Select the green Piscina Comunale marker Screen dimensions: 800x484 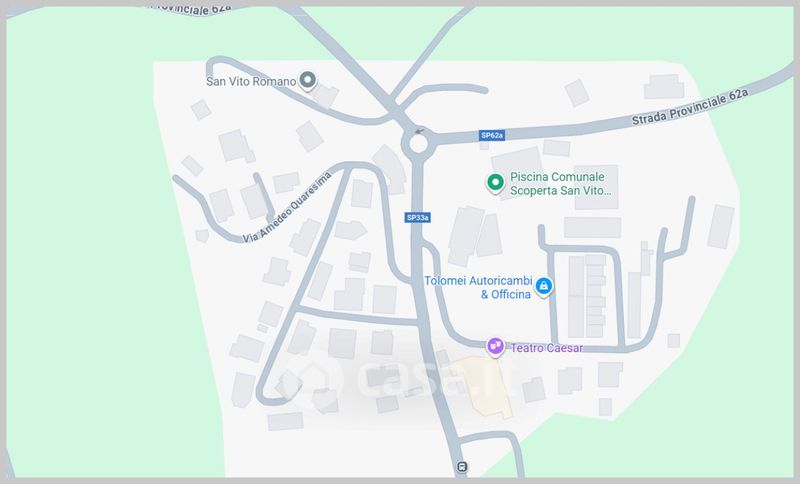(495, 183)
